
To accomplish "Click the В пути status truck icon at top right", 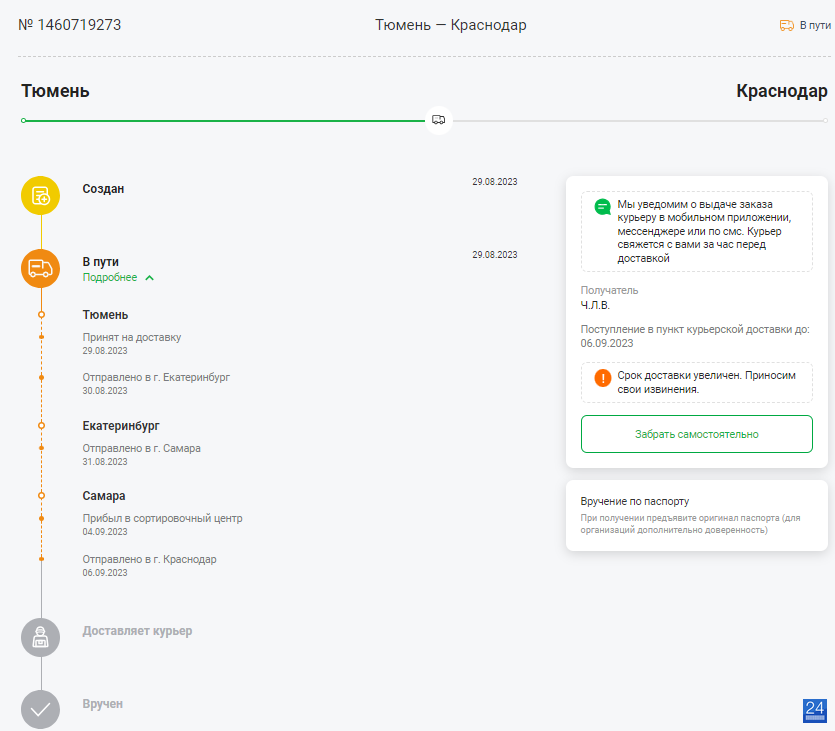I will pos(787,25).
